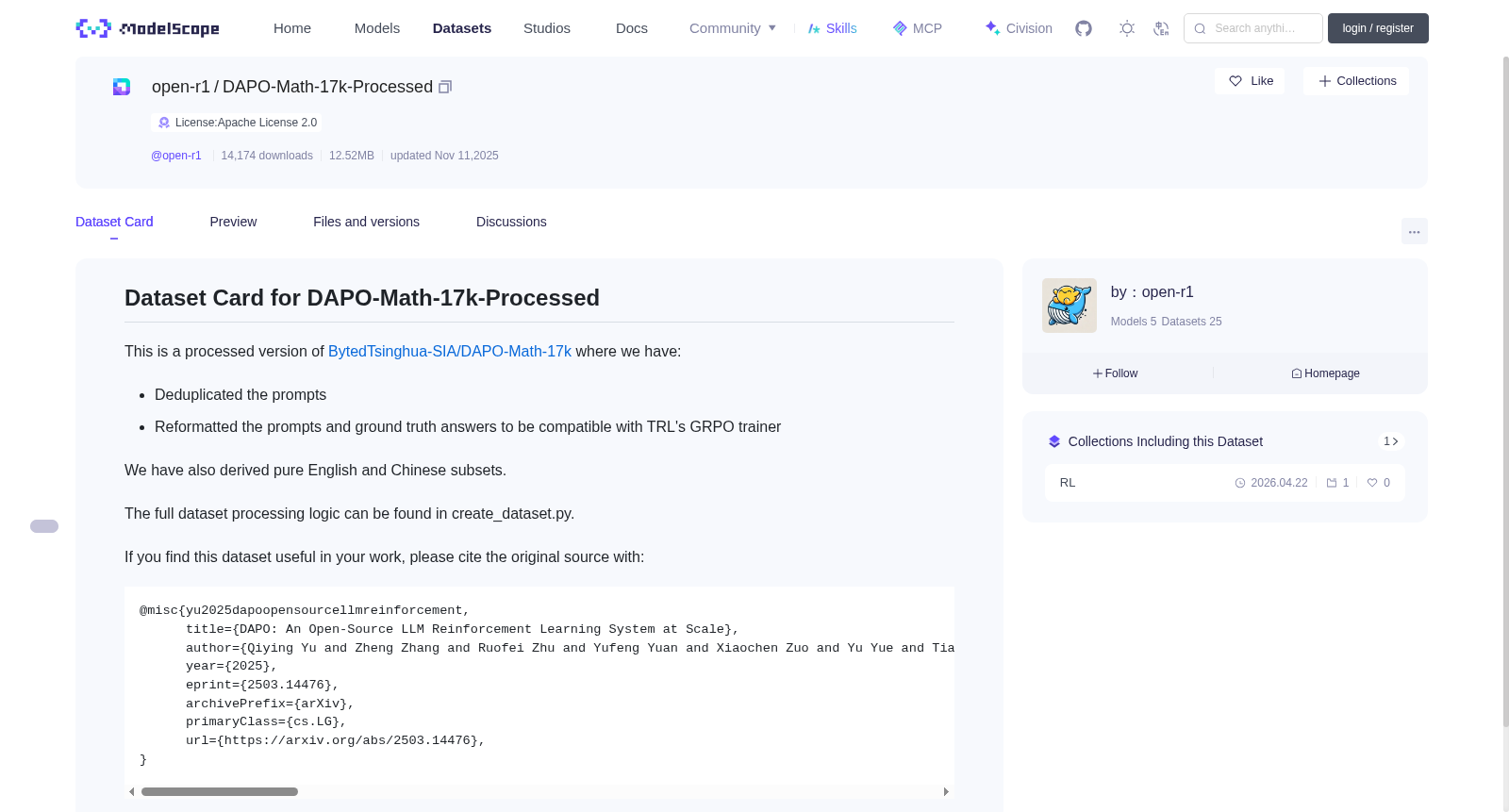Click the heart Like icon
Screen dimensions: 1509x812
(x=1235, y=81)
